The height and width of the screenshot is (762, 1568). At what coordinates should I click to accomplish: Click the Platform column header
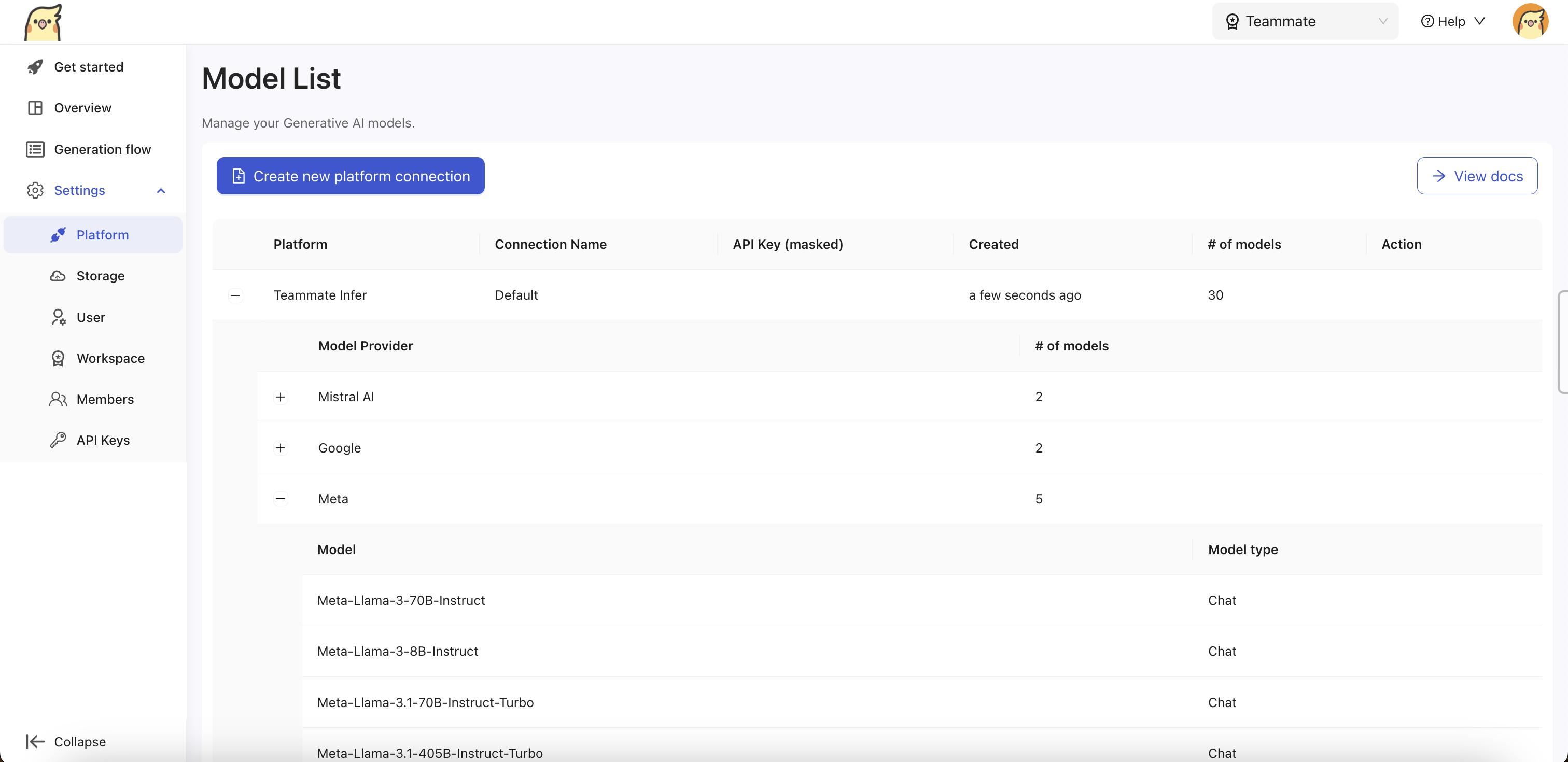300,244
